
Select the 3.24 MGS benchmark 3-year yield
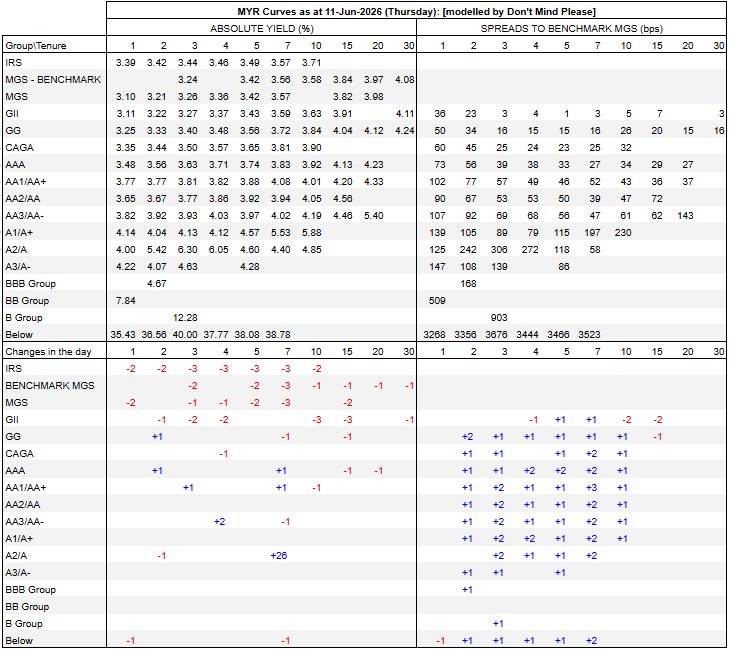click(x=187, y=80)
